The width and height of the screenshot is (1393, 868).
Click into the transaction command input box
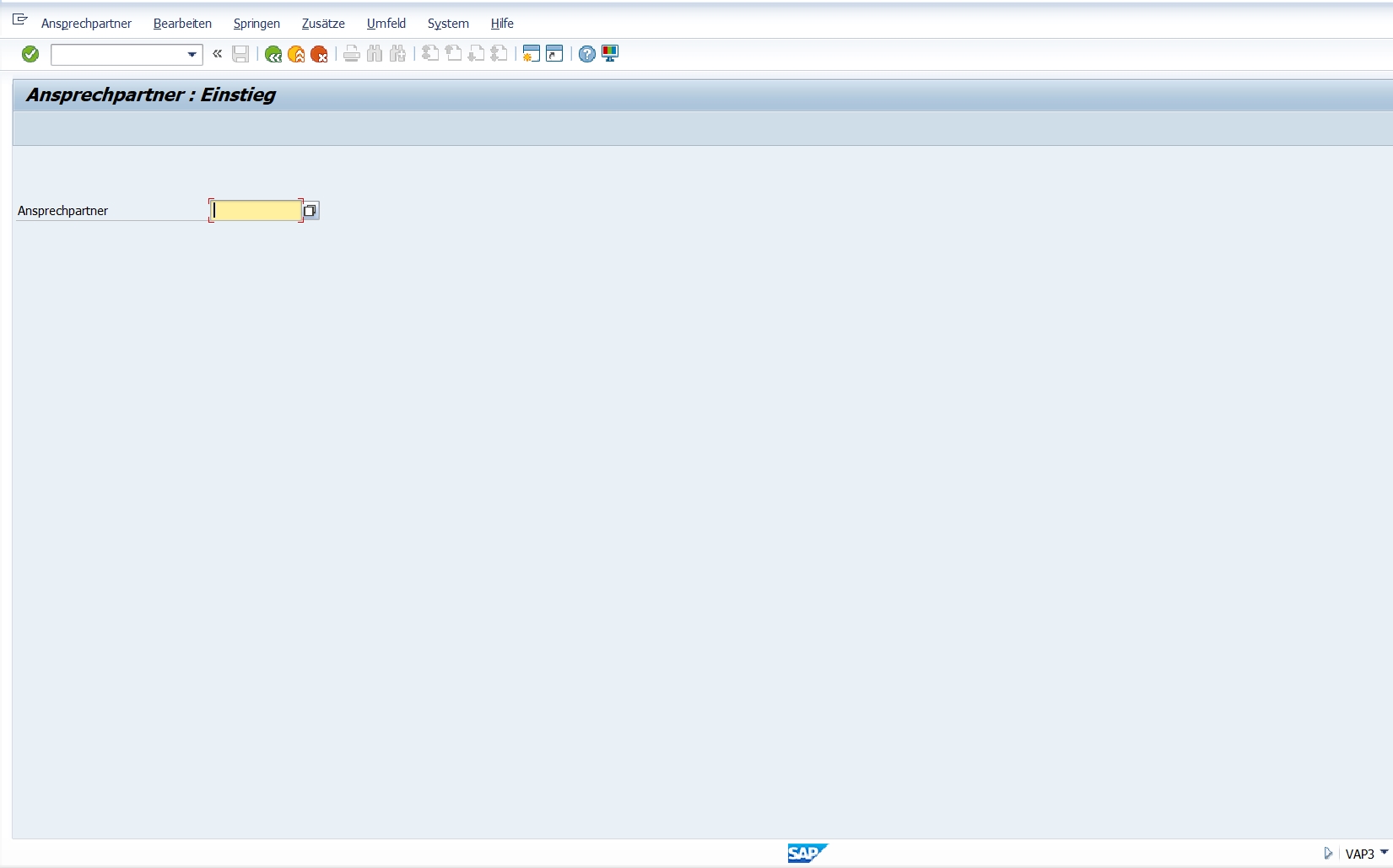(118, 55)
